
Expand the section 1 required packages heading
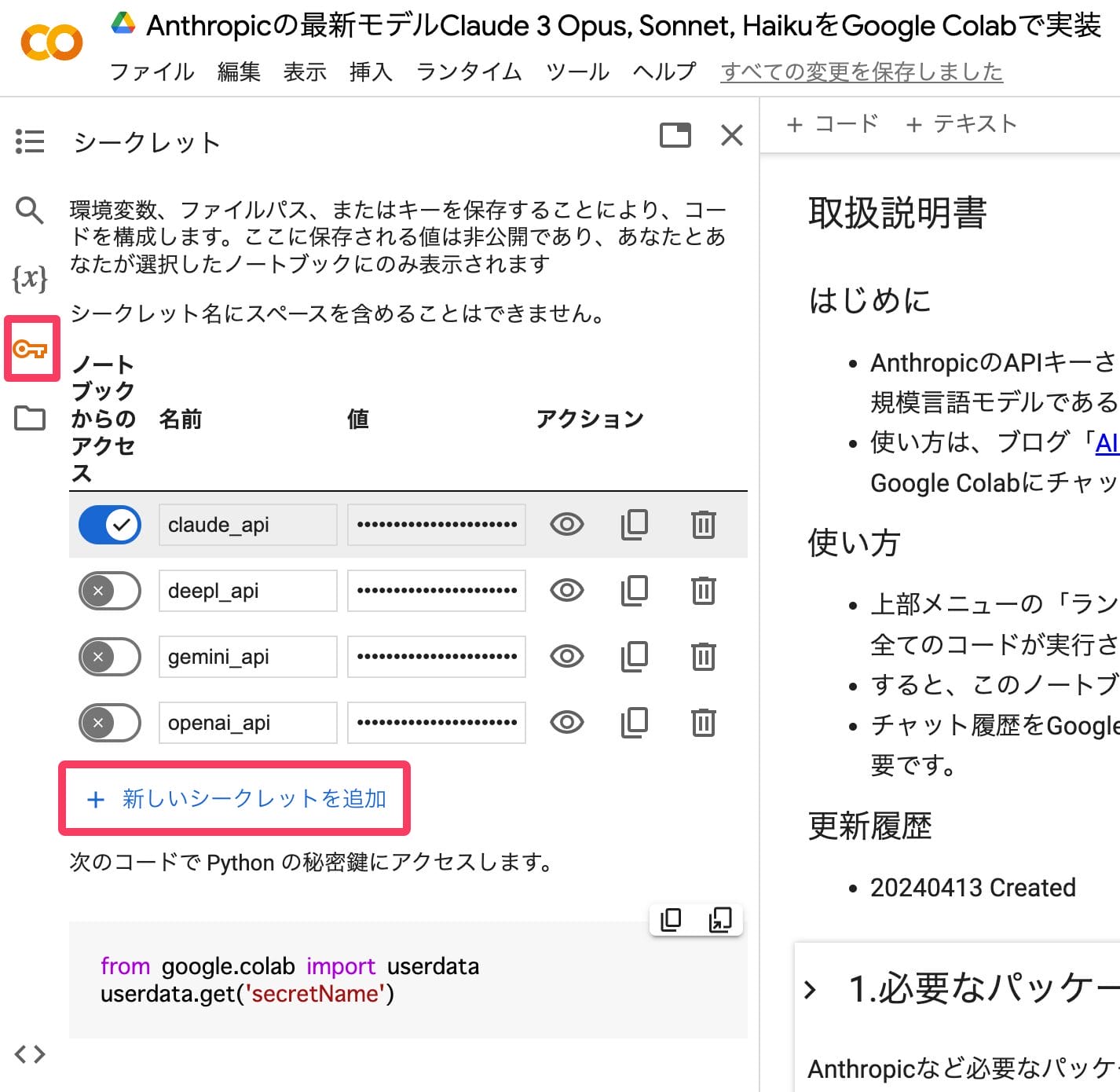tap(811, 989)
